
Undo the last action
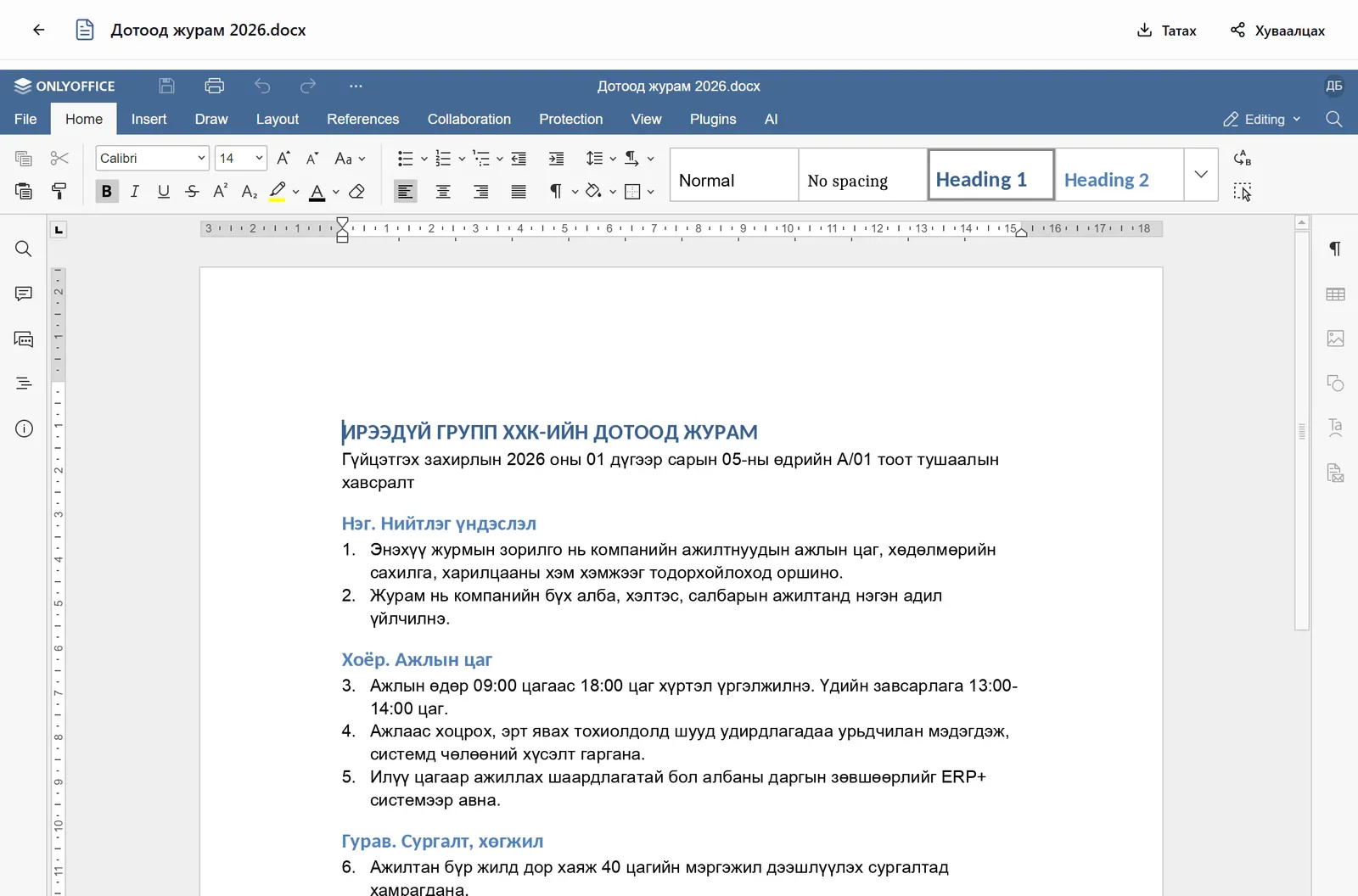[x=262, y=86]
